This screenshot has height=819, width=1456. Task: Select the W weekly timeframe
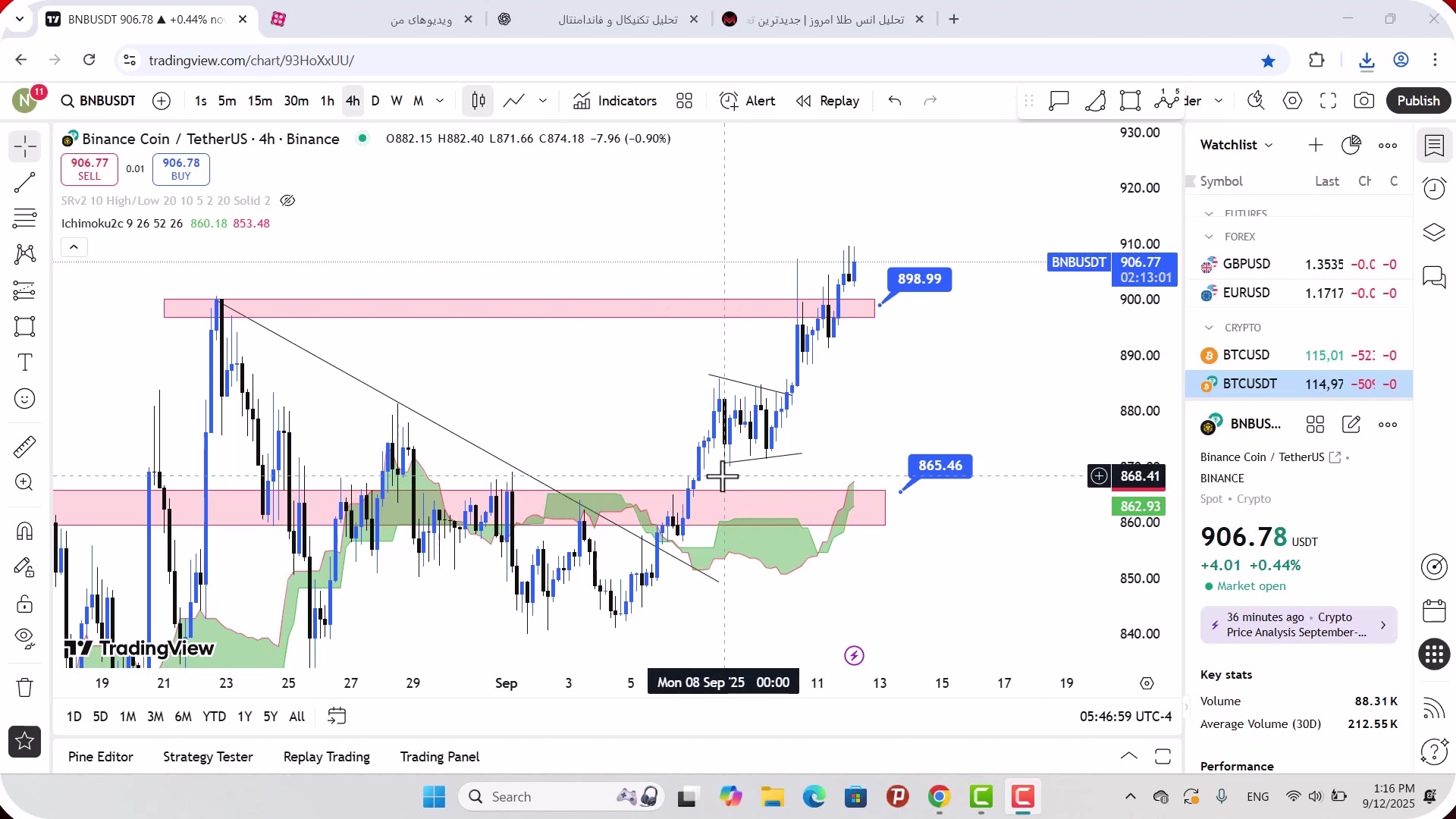click(x=396, y=101)
